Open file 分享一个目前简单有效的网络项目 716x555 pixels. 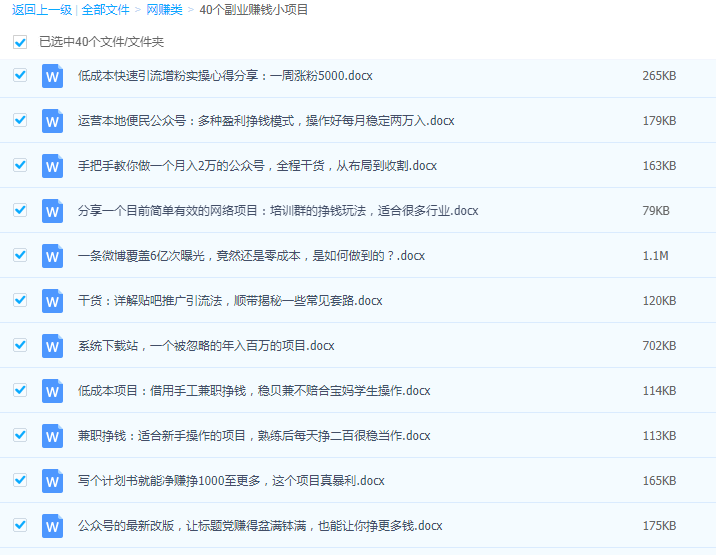click(x=278, y=211)
